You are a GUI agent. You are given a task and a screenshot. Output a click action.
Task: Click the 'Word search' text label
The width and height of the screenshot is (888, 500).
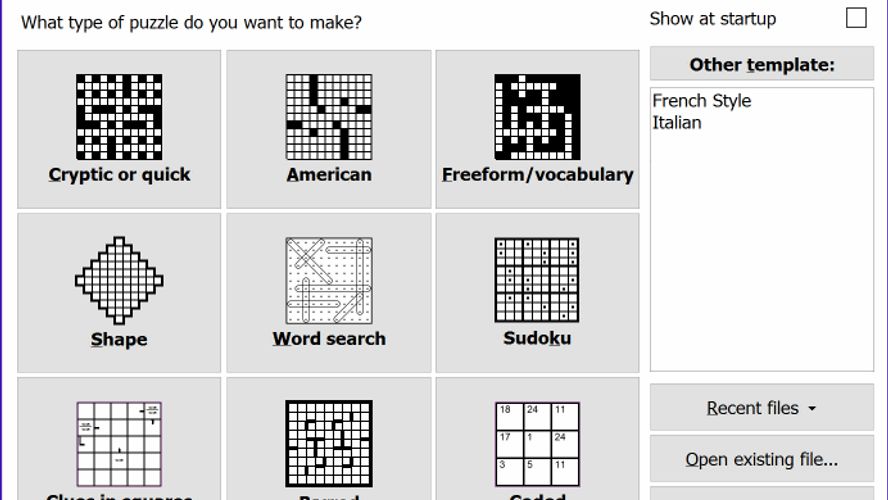pyautogui.click(x=329, y=339)
